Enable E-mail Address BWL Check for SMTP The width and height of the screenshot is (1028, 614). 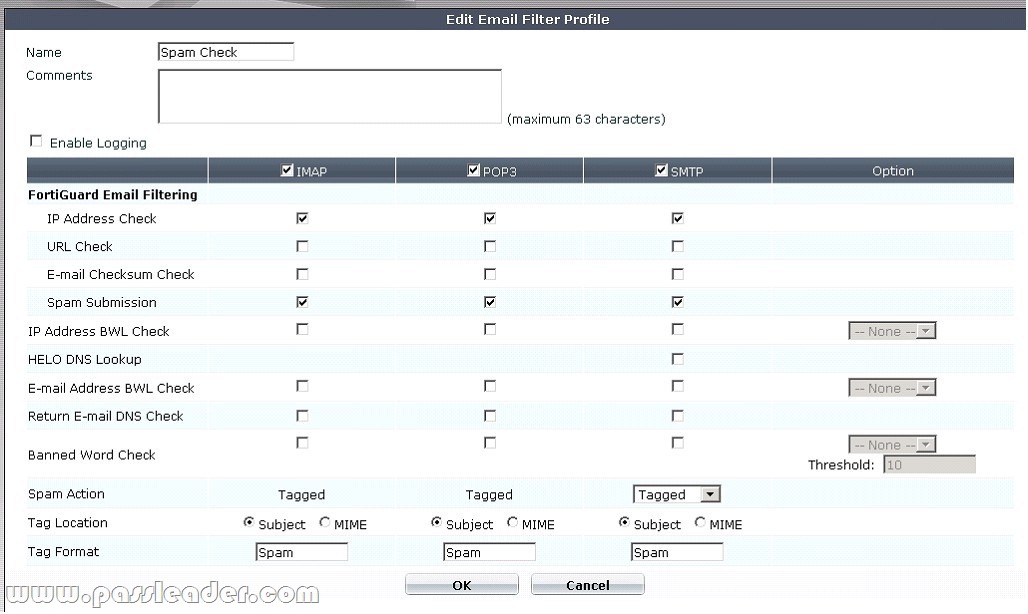click(677, 386)
